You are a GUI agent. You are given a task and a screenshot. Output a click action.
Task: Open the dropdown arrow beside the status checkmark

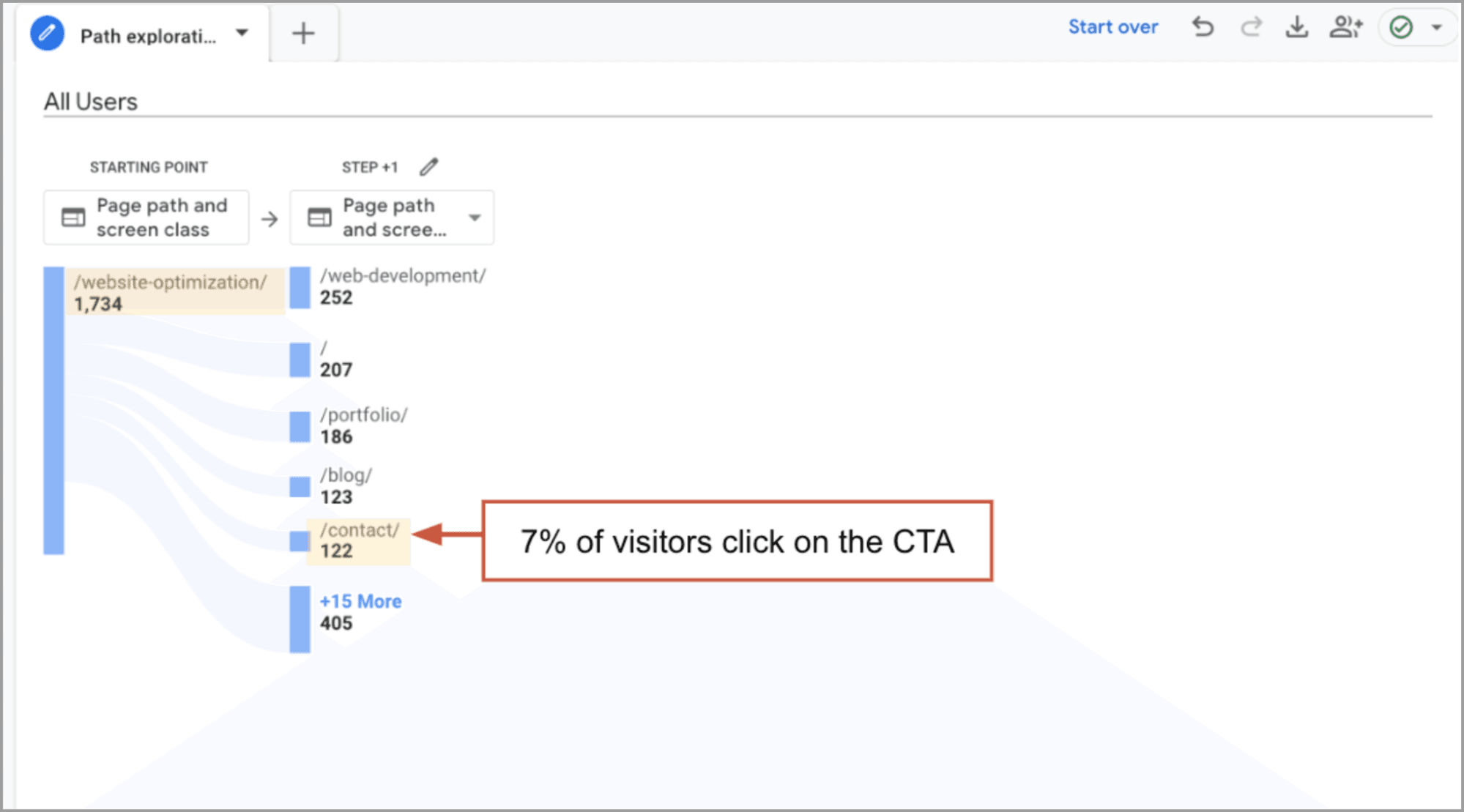[x=1437, y=28]
